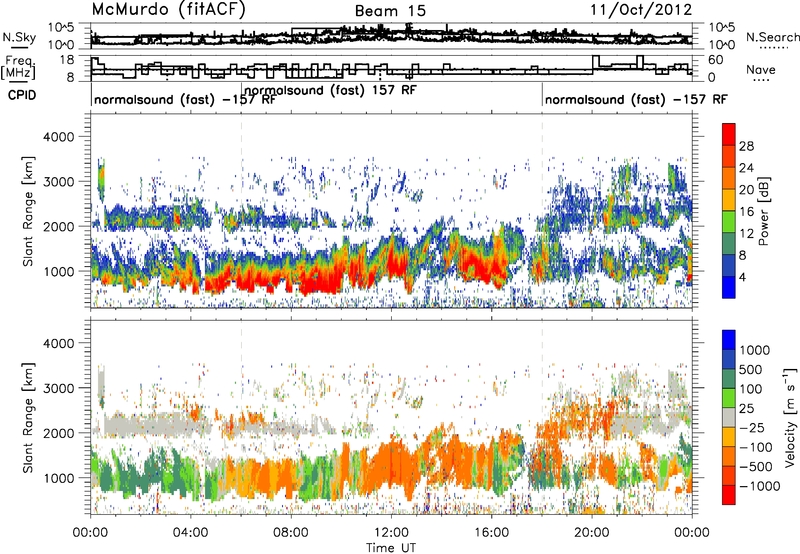Screen dimensions: 800x554
Task: Click the light green Velocity colorbar segment near 100
Action: (x=729, y=398)
